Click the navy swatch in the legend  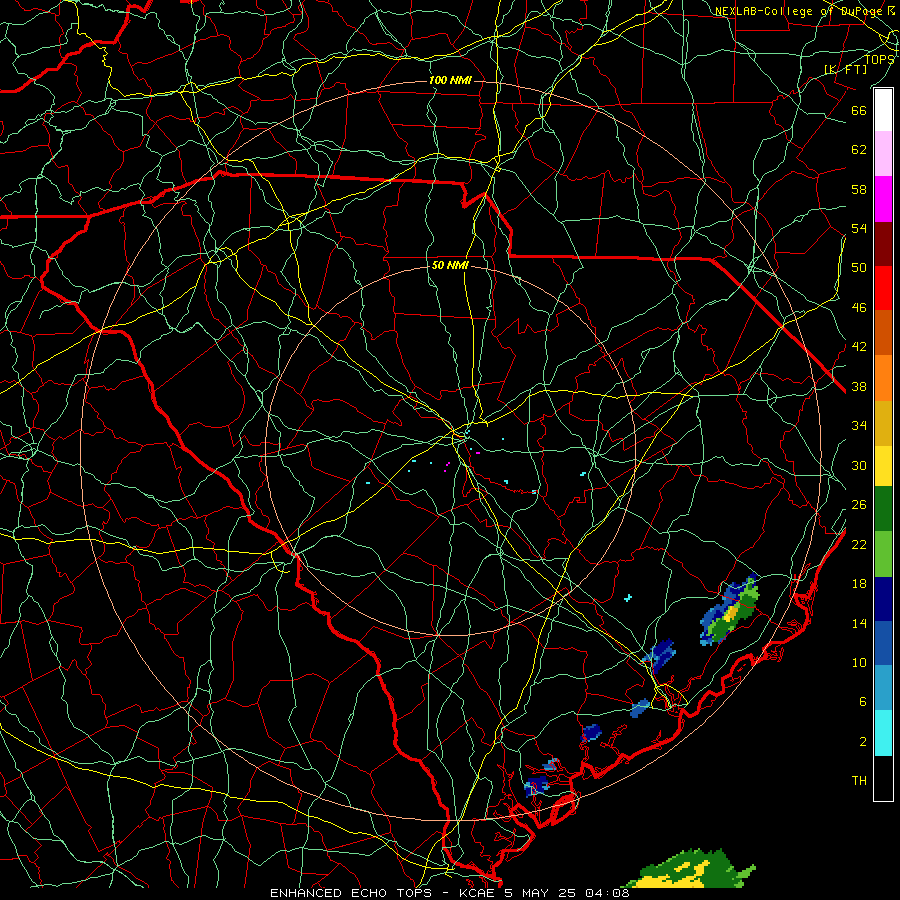(883, 599)
